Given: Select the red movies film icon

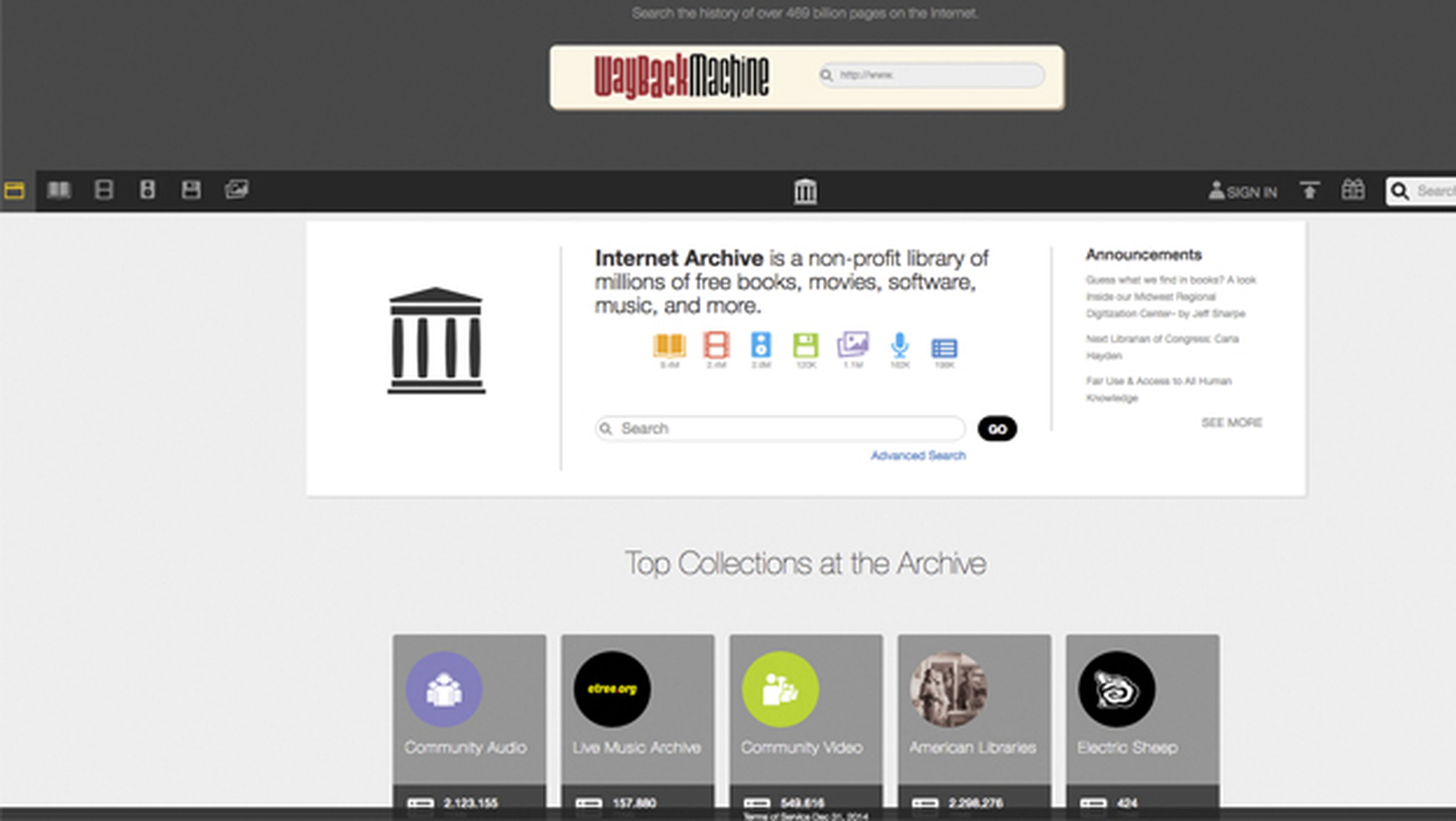Looking at the screenshot, I should pos(716,345).
